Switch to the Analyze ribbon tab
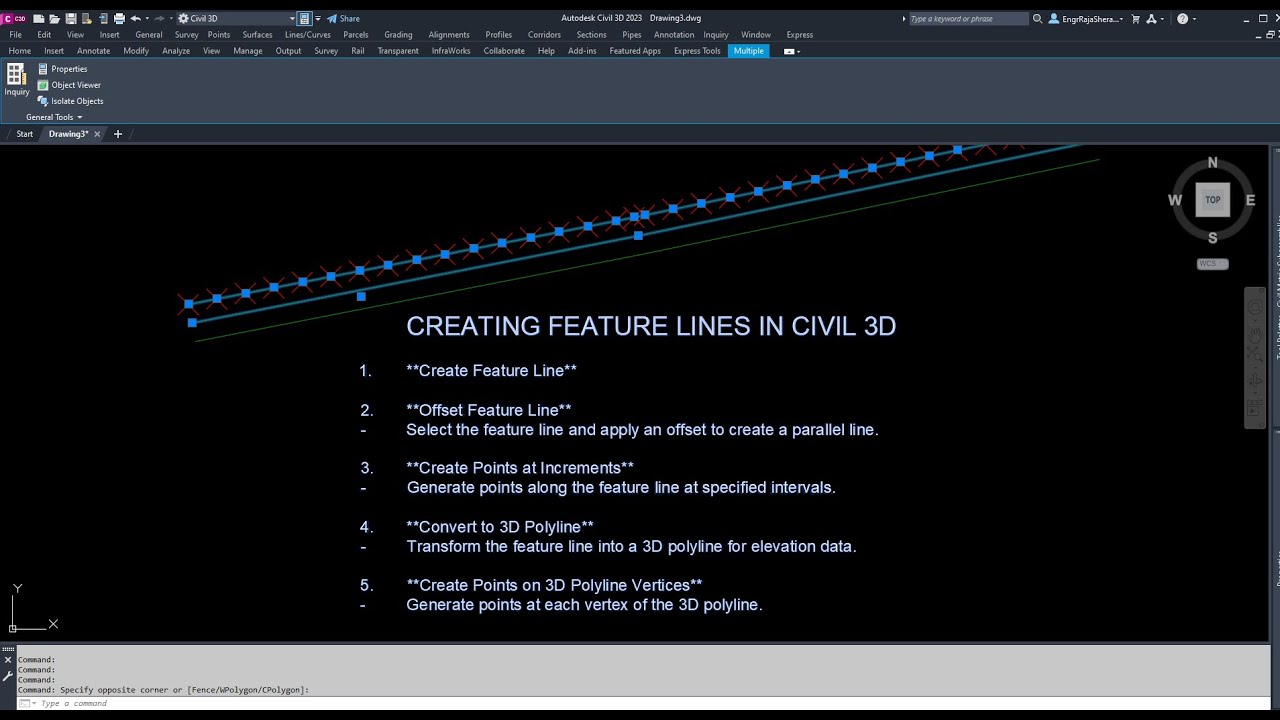The height and width of the screenshot is (720, 1280). coord(176,51)
